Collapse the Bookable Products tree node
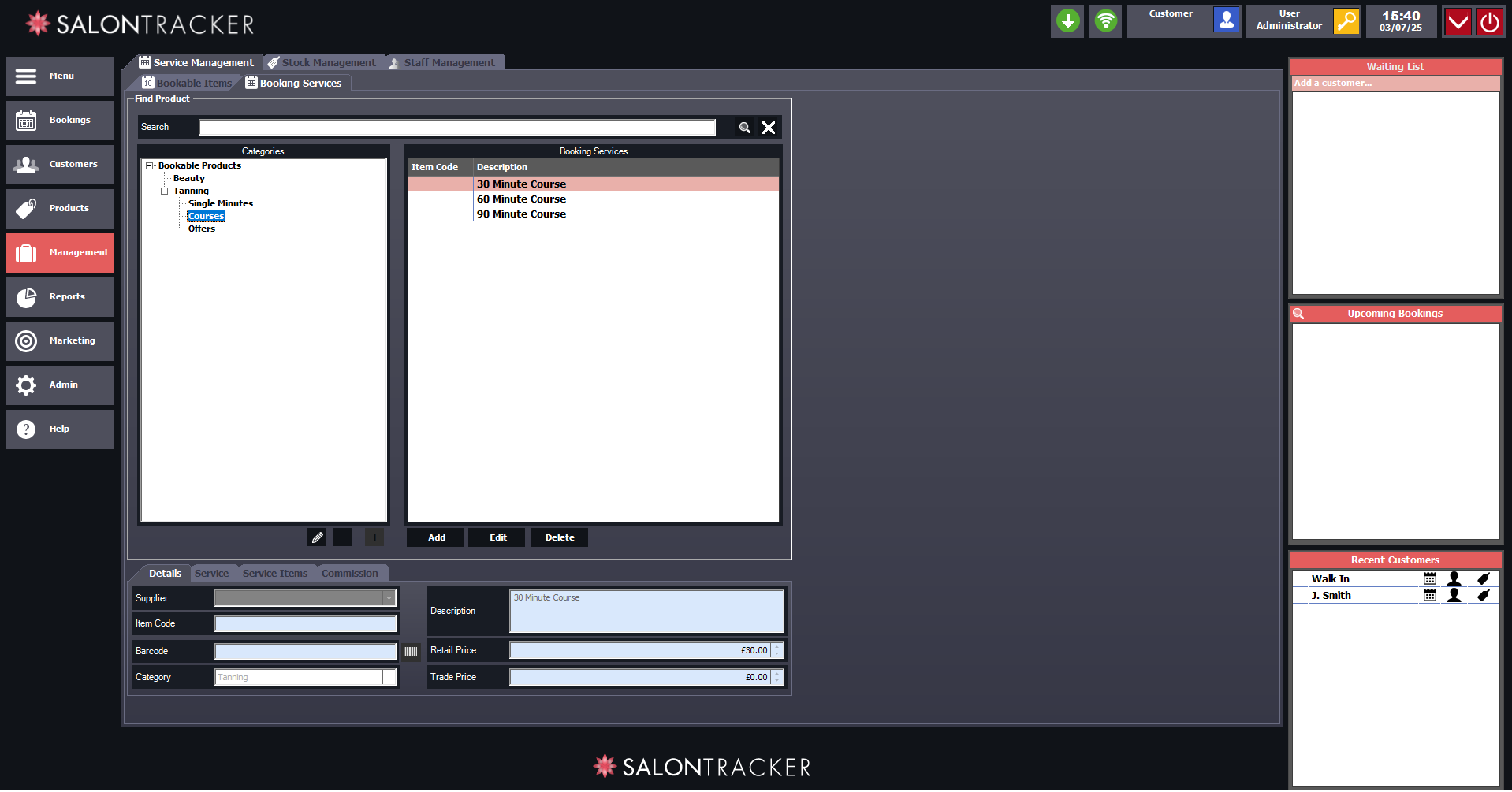1512x792 pixels. click(149, 166)
